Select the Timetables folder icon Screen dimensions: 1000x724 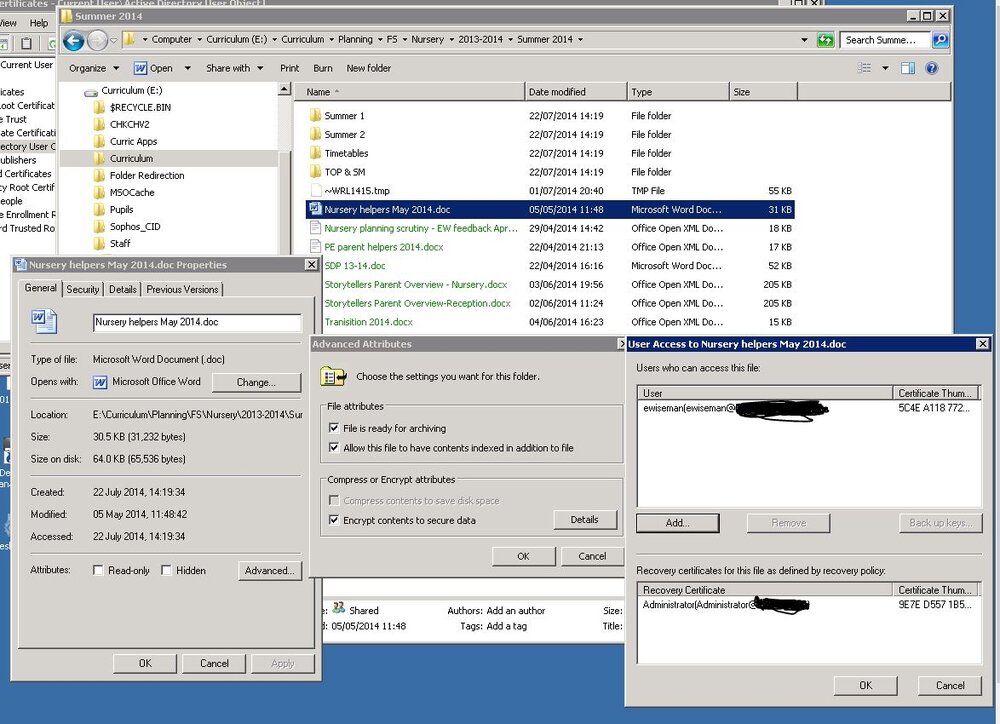(x=314, y=153)
